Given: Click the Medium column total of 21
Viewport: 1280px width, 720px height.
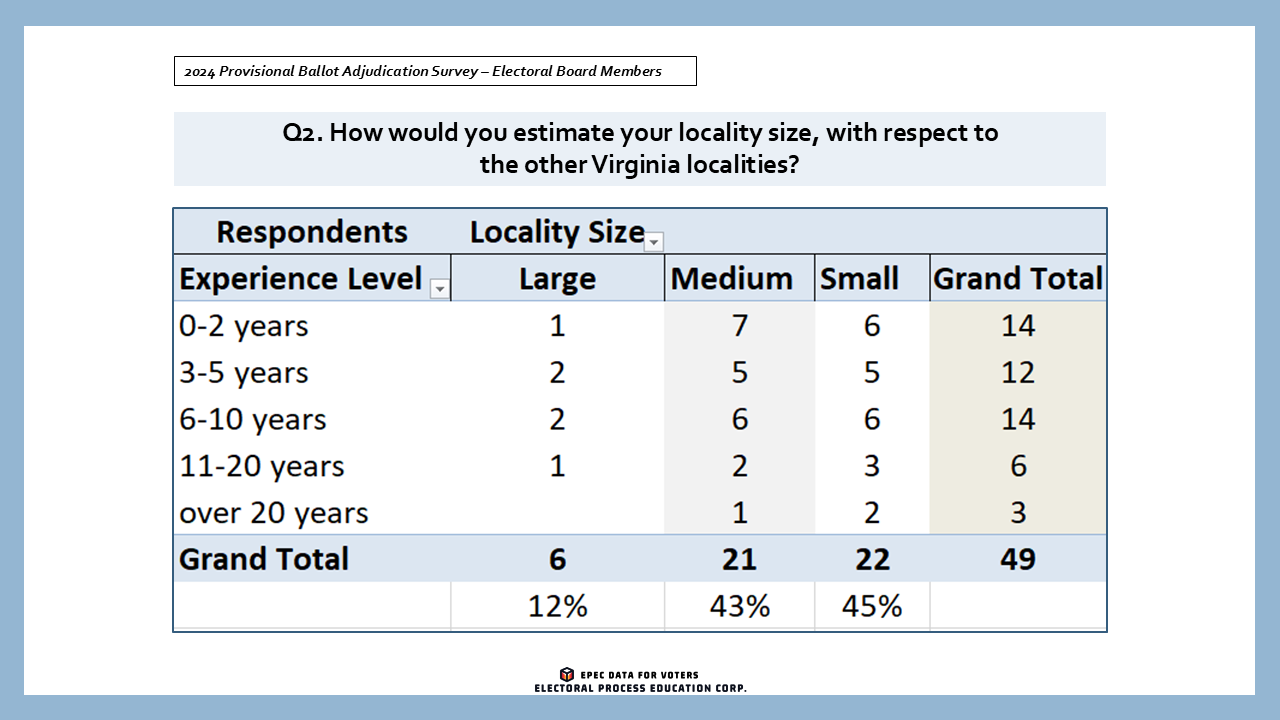Looking at the screenshot, I should click(x=739, y=558).
